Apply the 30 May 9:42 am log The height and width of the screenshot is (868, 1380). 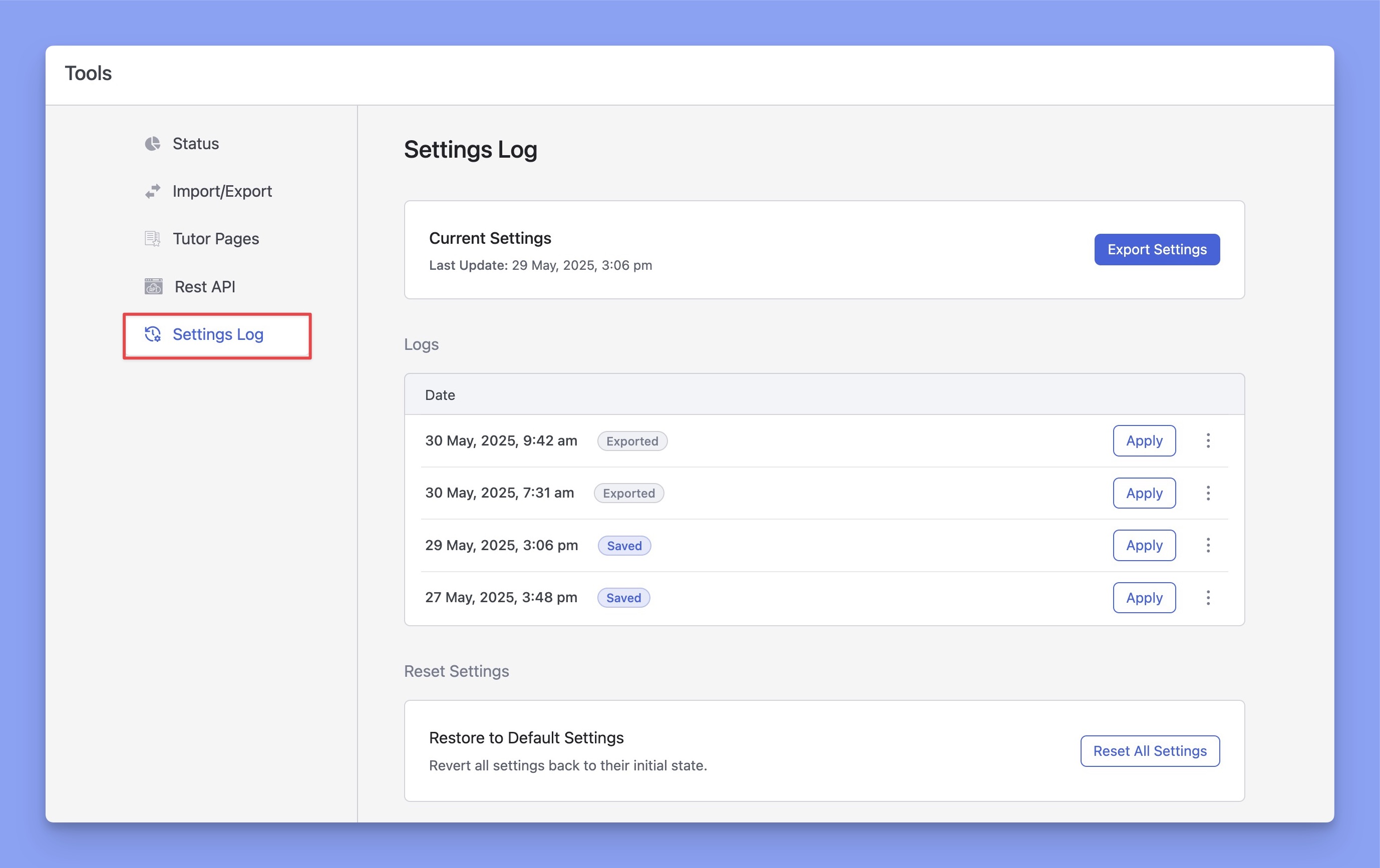(x=1144, y=441)
